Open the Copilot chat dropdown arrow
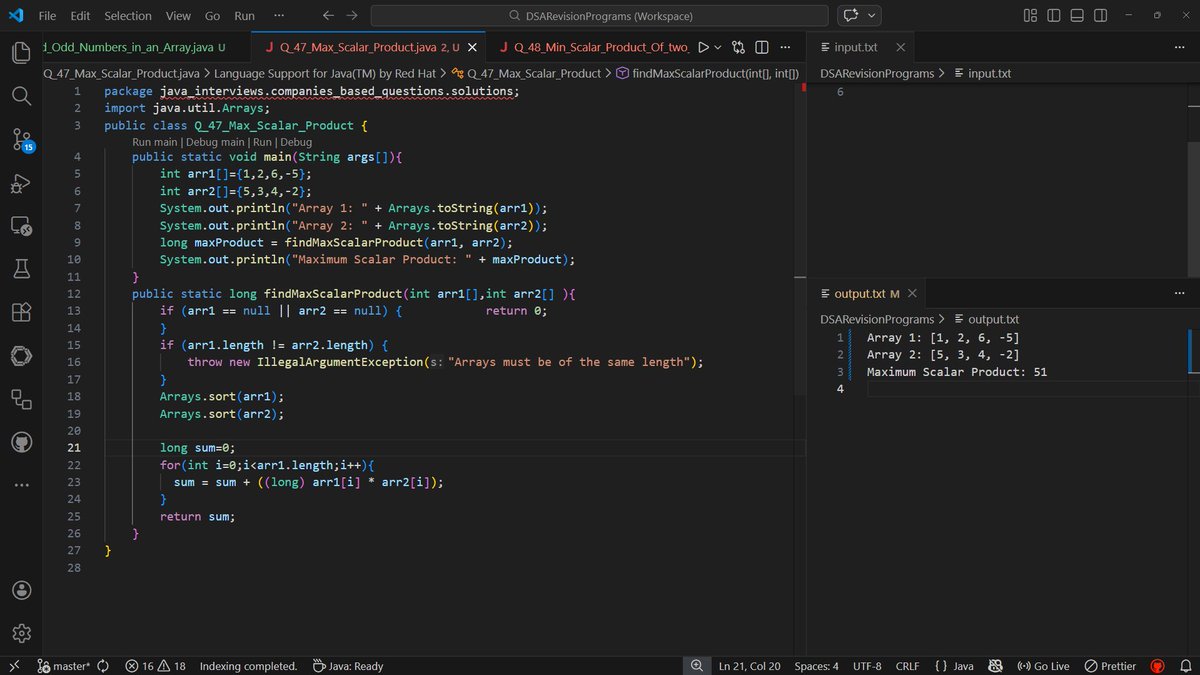 pos(873,16)
